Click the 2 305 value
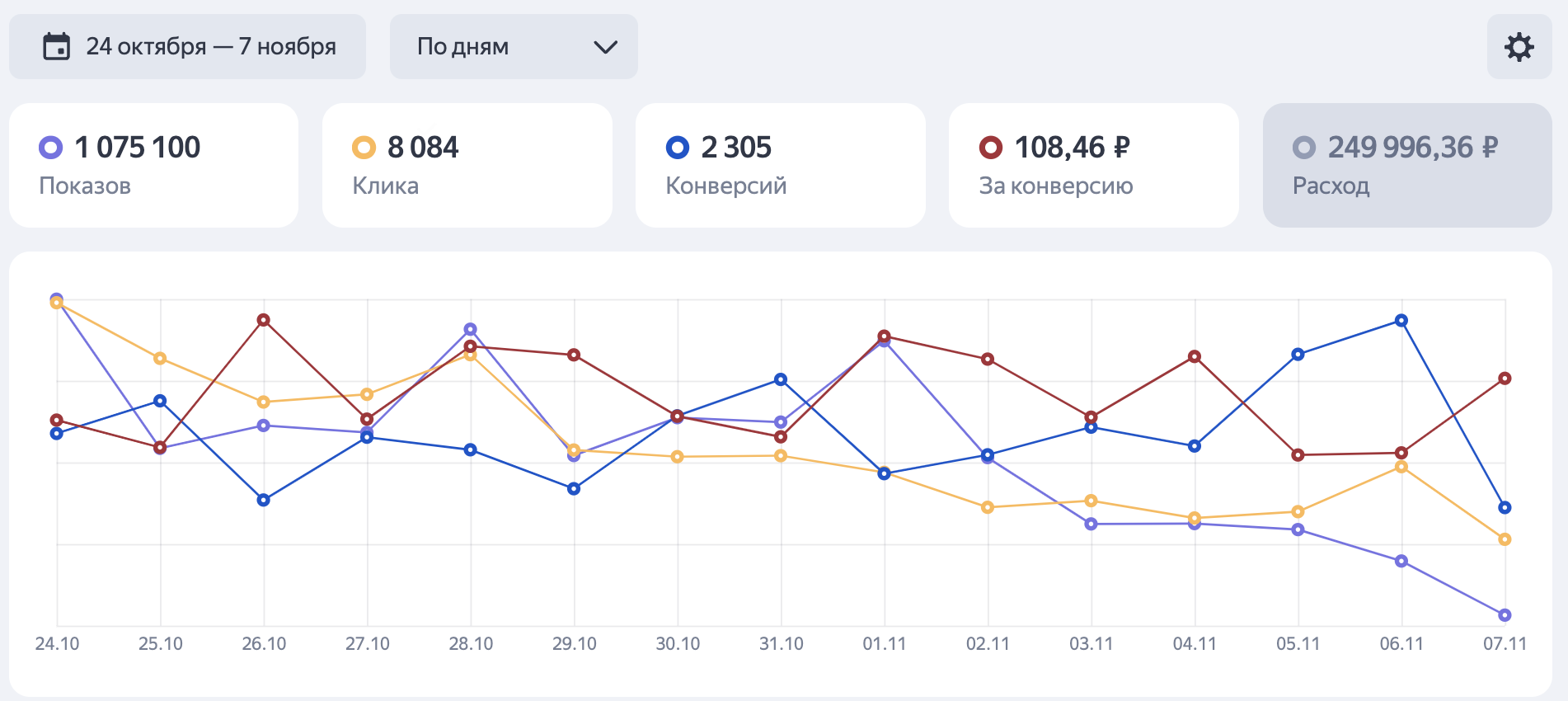Viewport: 1568px width, 701px height. [736, 148]
